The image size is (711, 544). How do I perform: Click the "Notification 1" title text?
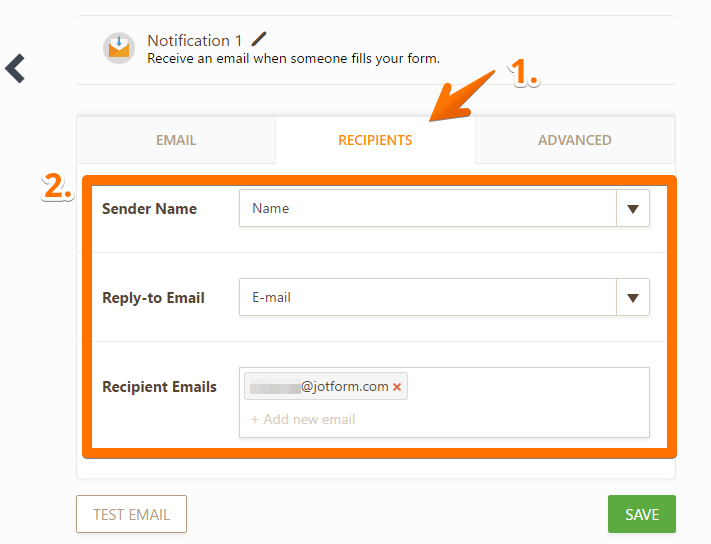pyautogui.click(x=195, y=41)
